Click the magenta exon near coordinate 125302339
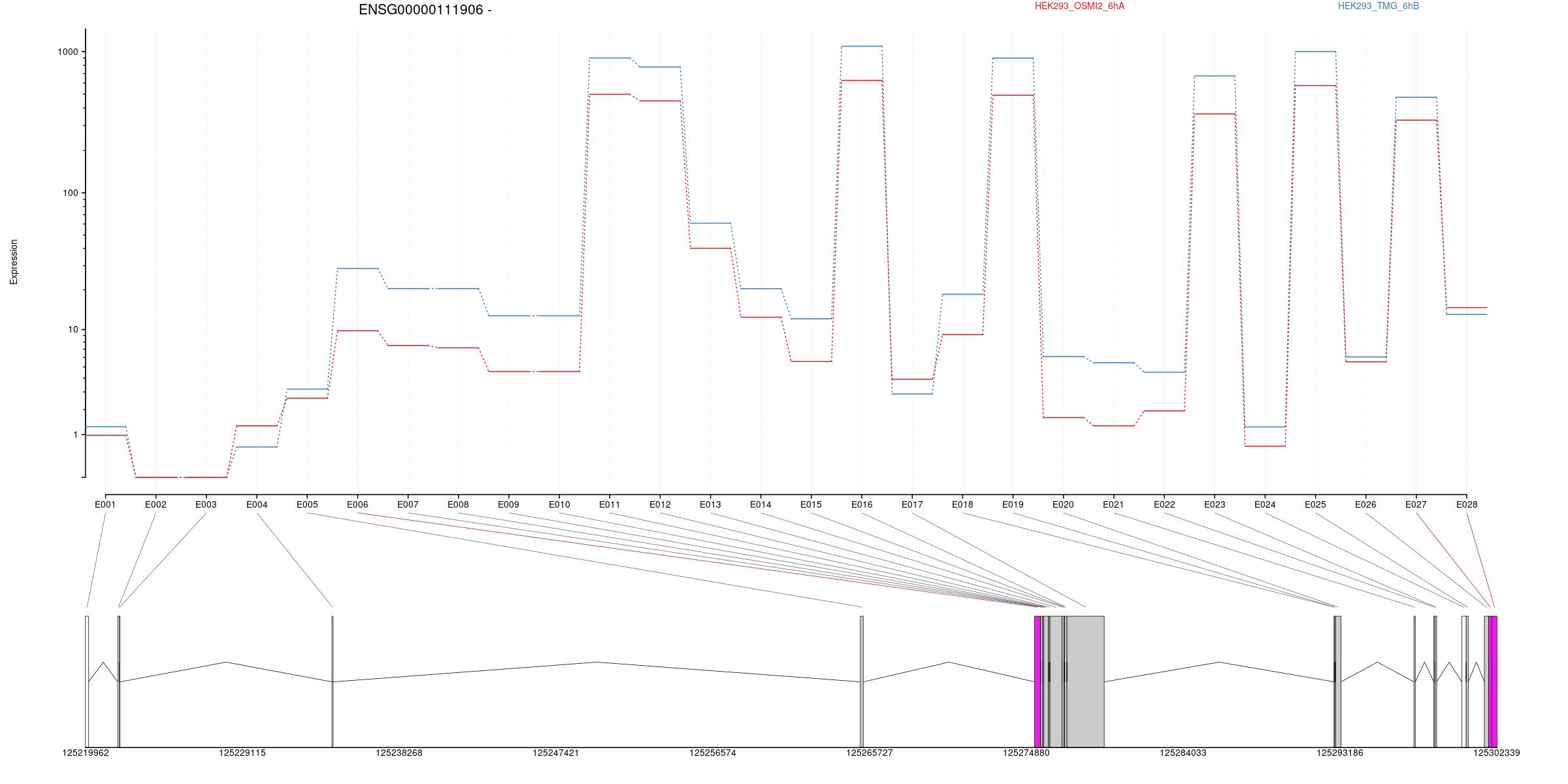1568x784 pixels. tap(1493, 681)
